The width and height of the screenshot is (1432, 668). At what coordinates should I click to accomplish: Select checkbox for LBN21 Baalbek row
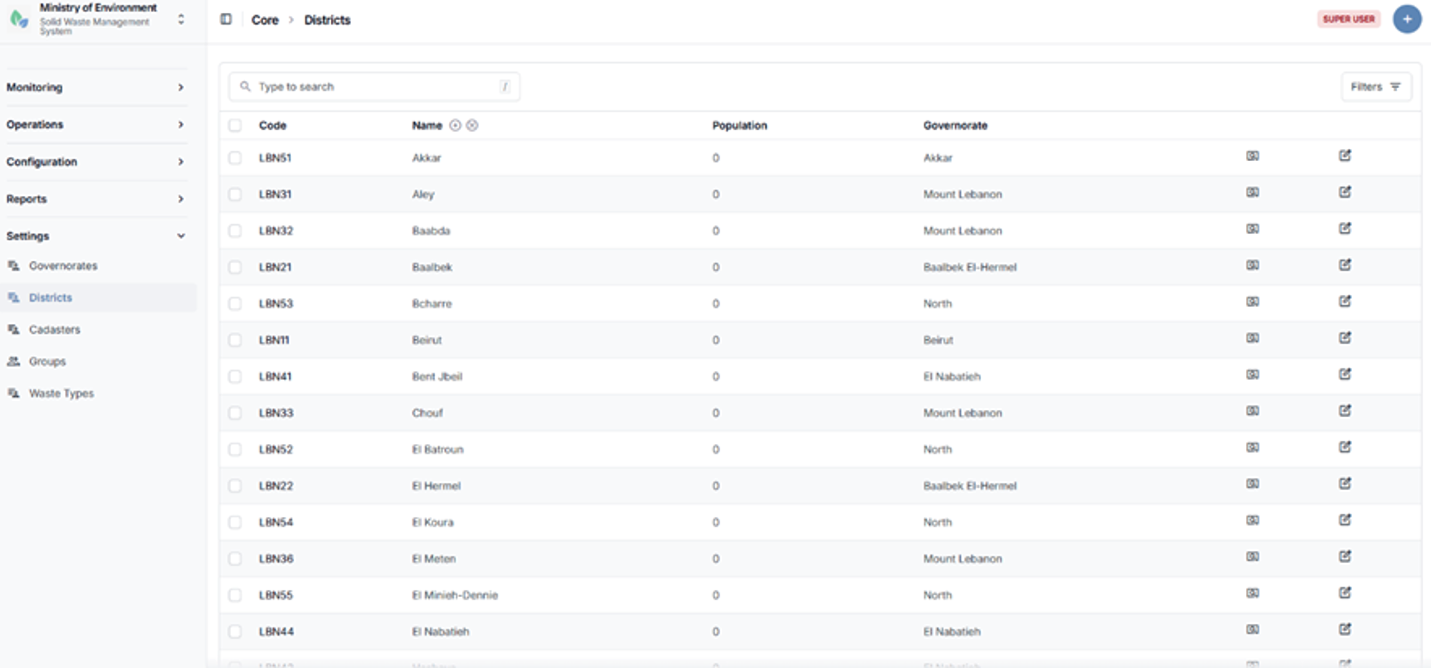[235, 267]
